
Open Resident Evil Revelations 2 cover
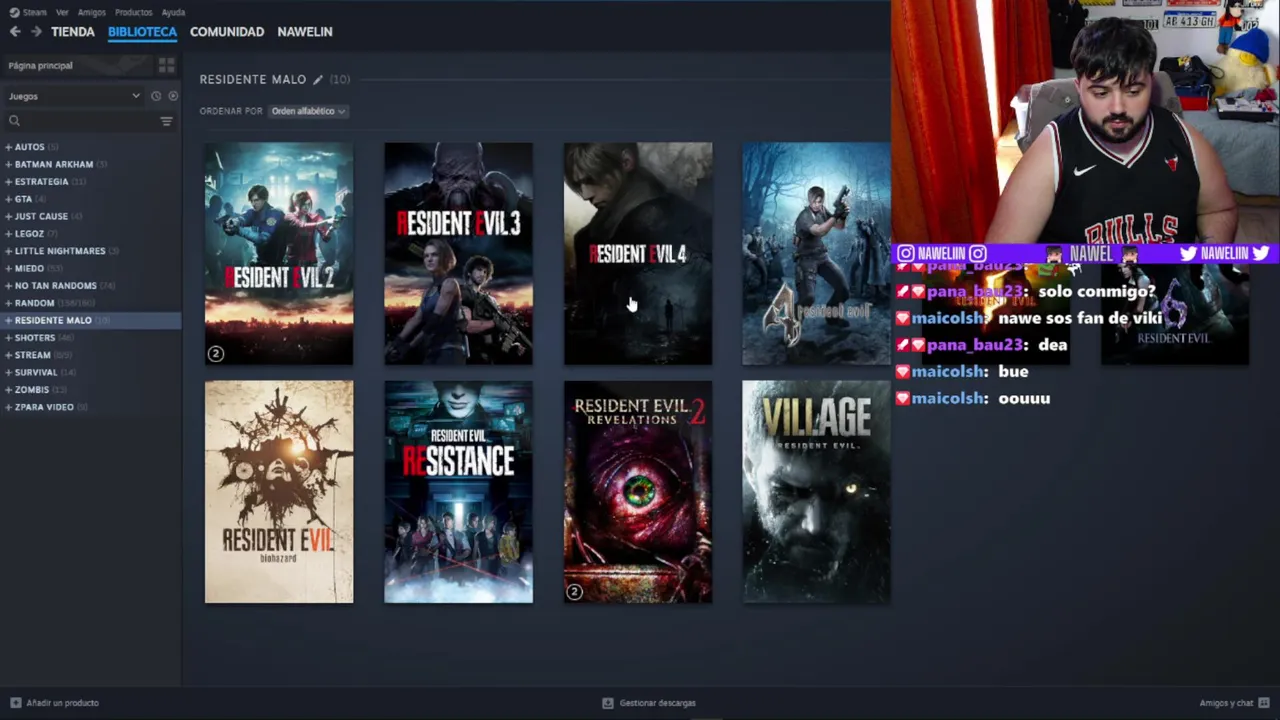[x=638, y=492]
